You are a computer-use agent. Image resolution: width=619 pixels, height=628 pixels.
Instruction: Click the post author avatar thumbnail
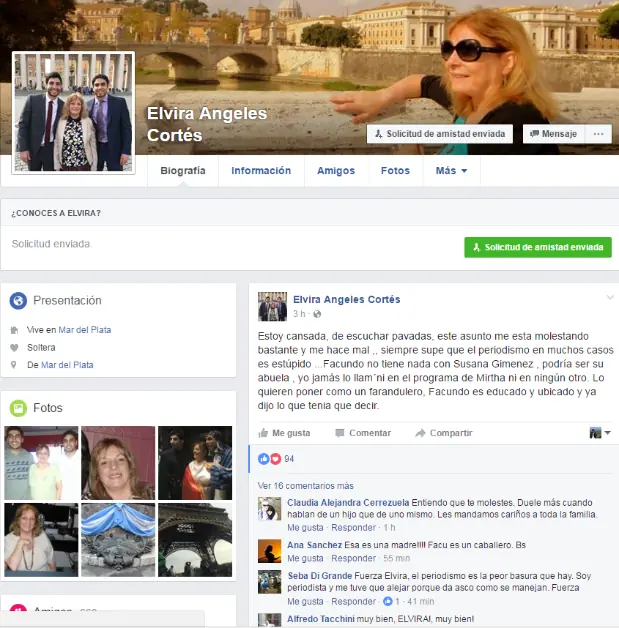272,307
